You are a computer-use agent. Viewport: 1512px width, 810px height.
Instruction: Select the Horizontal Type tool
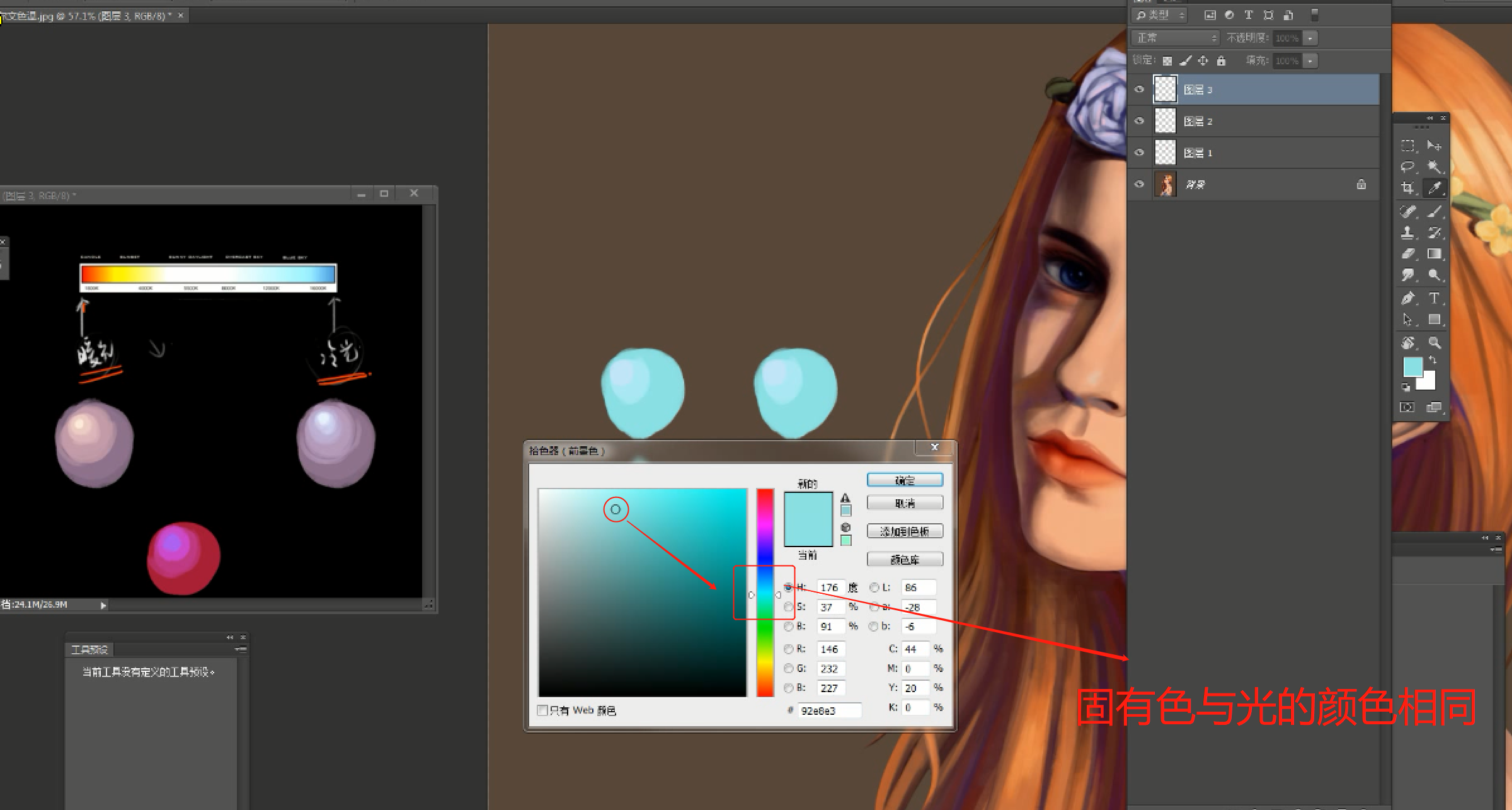click(1435, 298)
